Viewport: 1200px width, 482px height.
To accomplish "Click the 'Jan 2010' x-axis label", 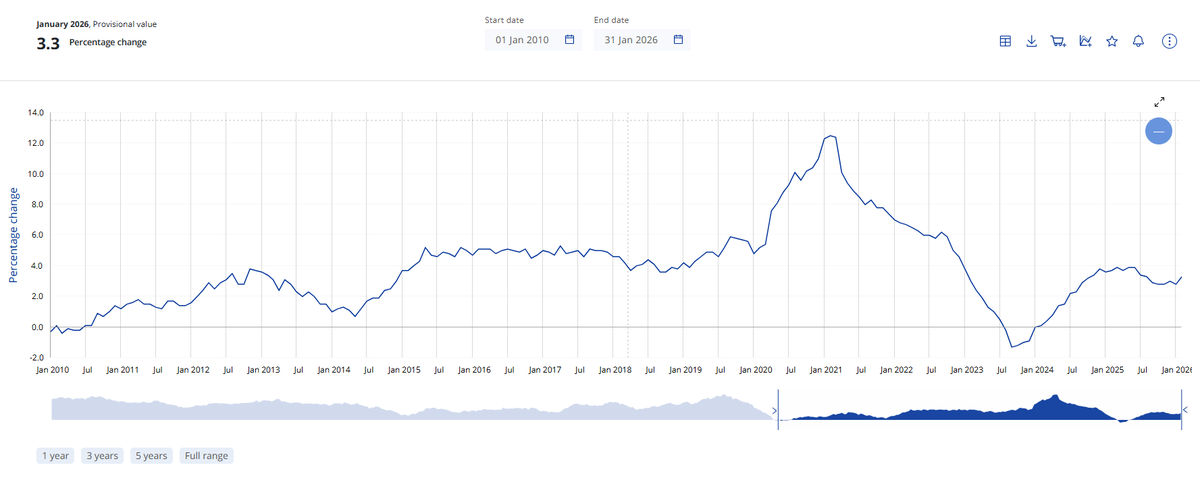I will tap(52, 370).
